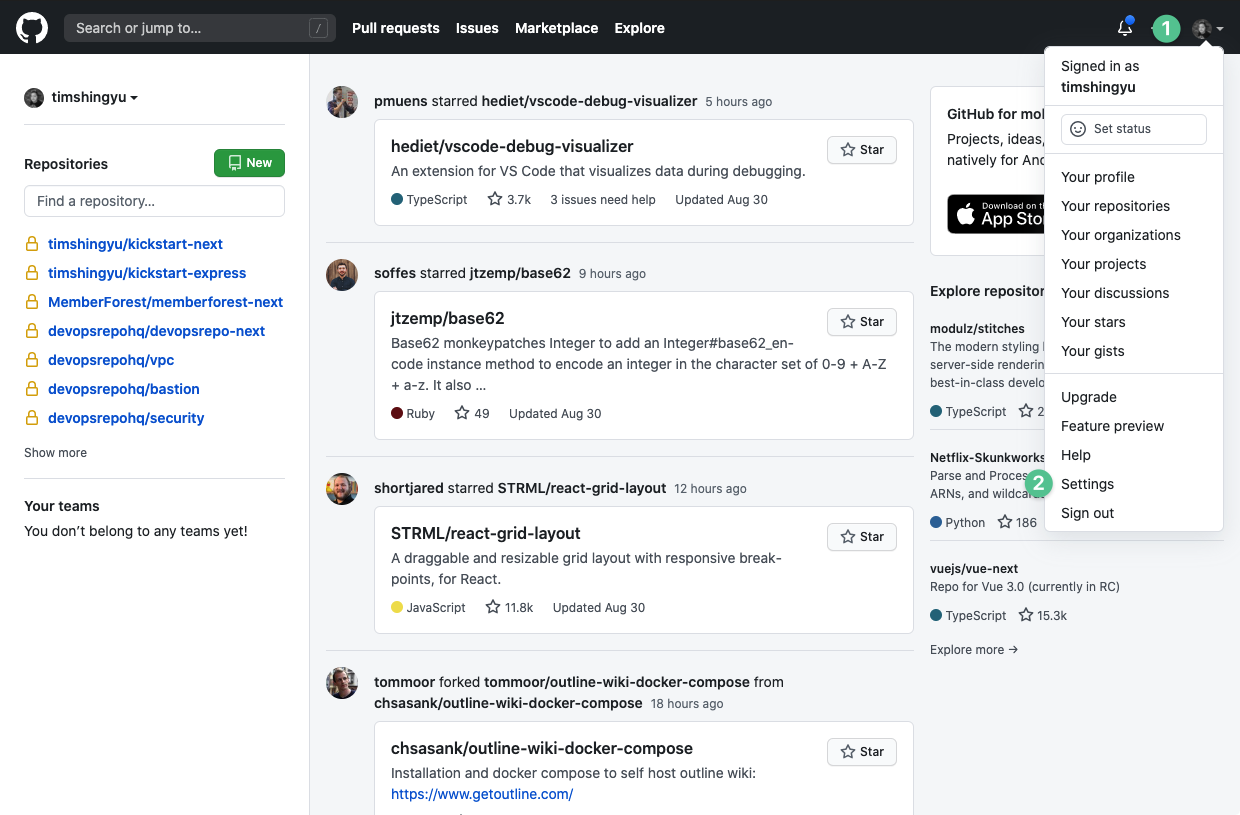This screenshot has width=1240, height=815.
Task: Star jtzemp/base62 repository
Action: pos(862,322)
